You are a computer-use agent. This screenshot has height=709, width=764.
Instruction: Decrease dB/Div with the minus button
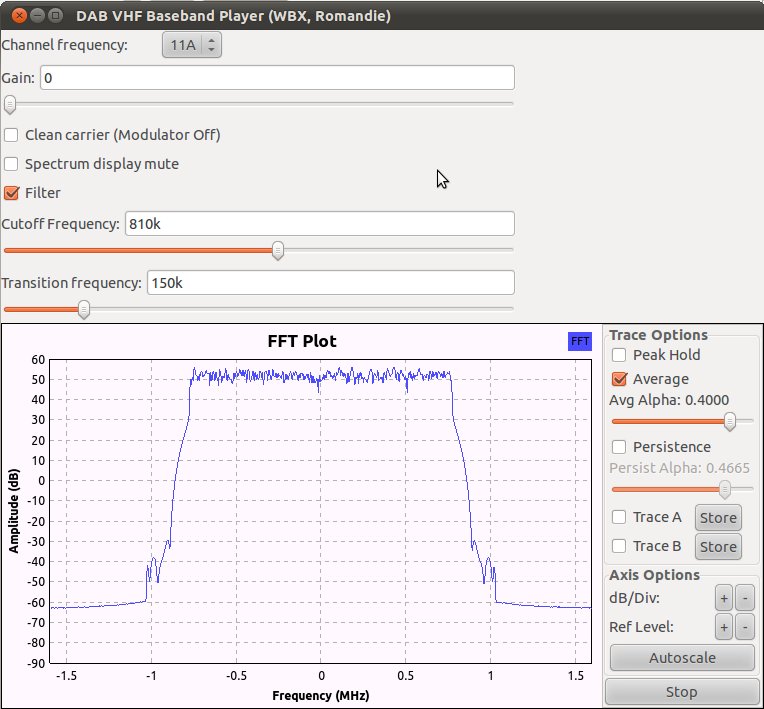click(745, 598)
